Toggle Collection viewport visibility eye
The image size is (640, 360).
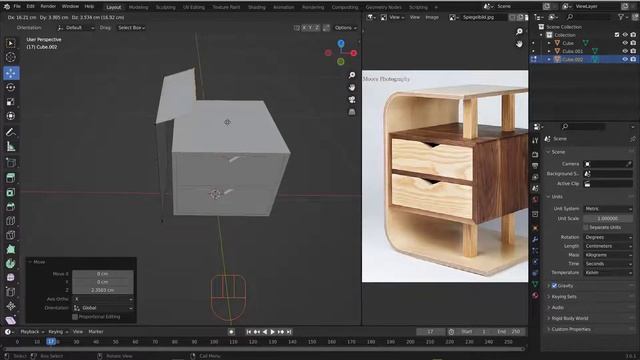pyautogui.click(x=625, y=35)
